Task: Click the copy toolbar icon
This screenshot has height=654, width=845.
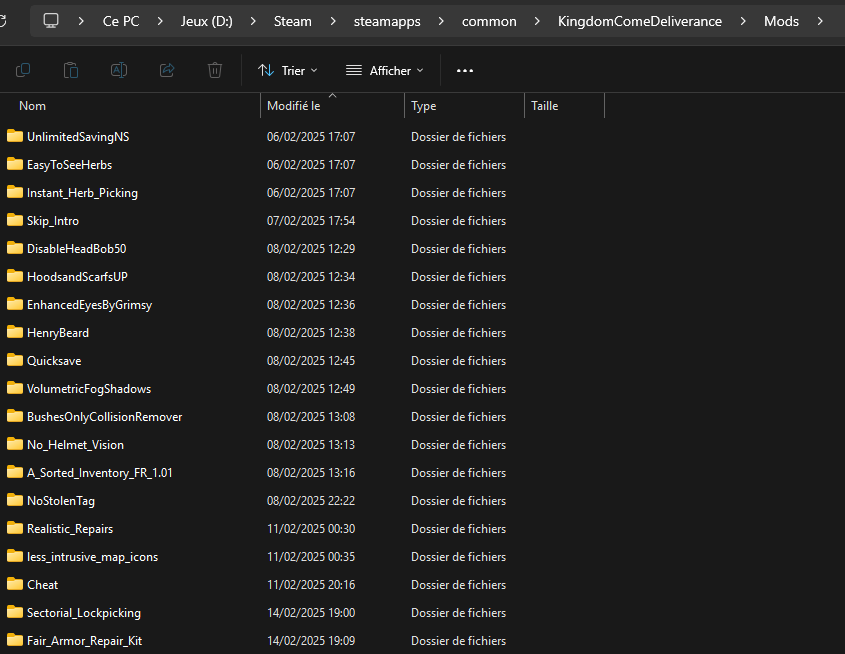Action: coord(23,70)
